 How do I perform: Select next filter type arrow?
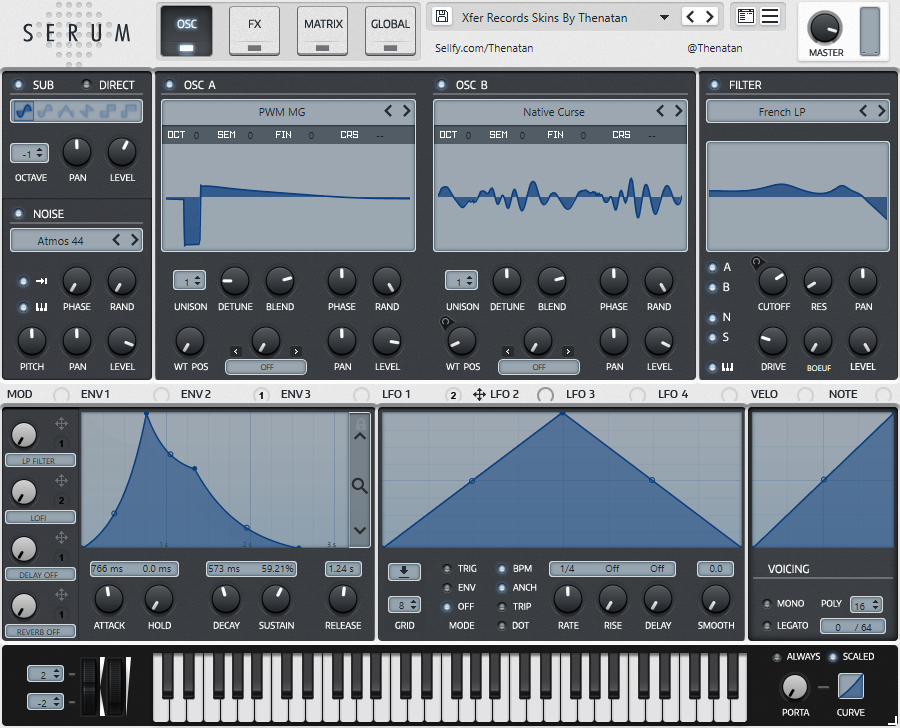coord(882,111)
